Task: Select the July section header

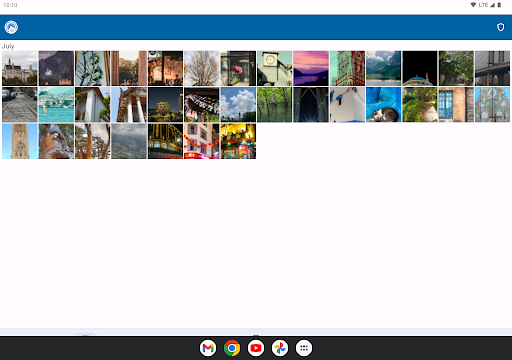Action: [8, 46]
